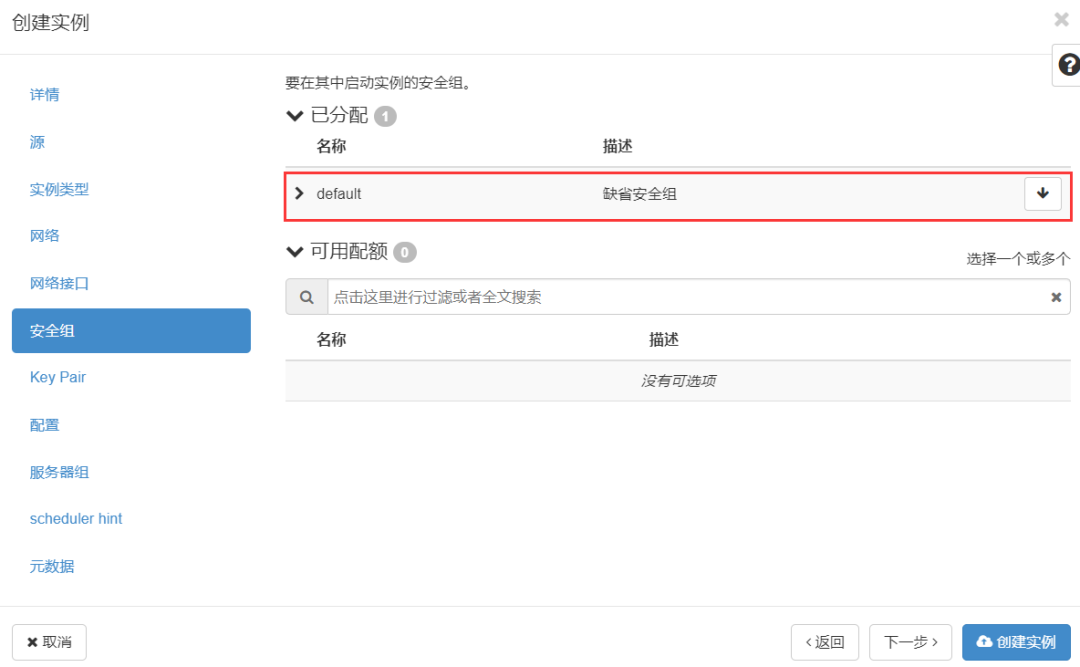Focus the security group filter input
The height and width of the screenshot is (667, 1080).
point(685,297)
